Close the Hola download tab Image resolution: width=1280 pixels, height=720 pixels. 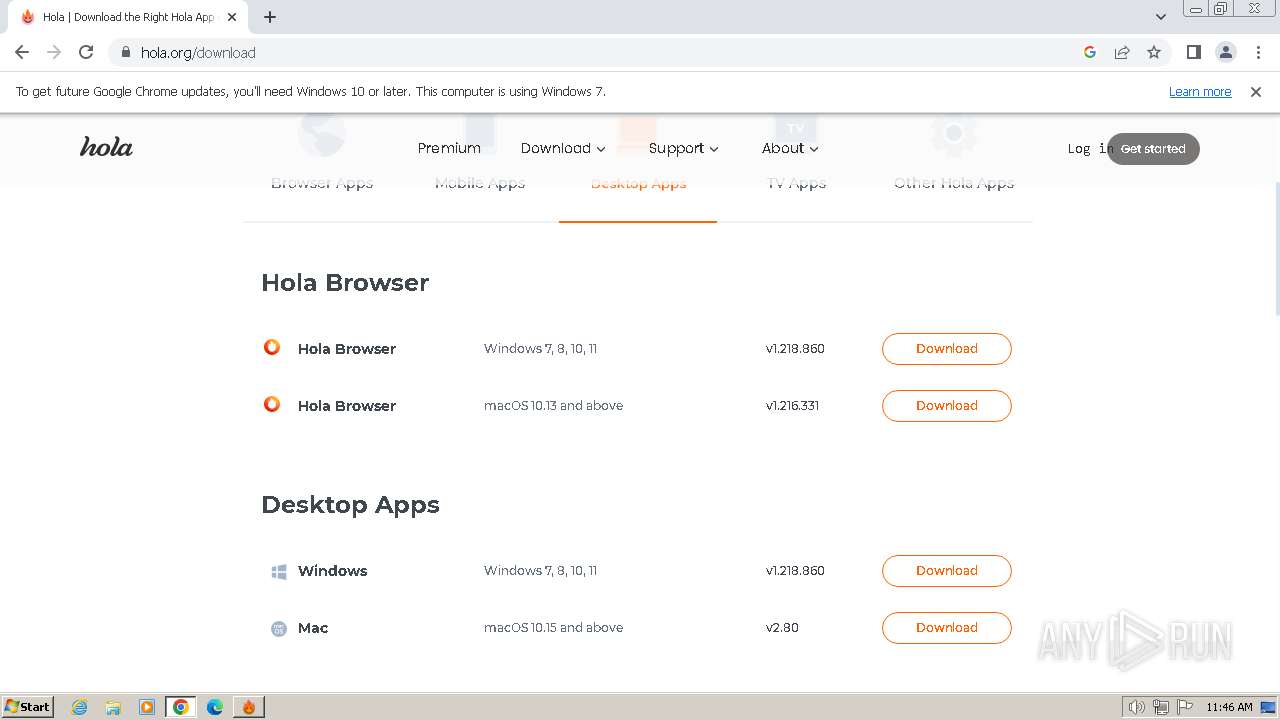click(232, 17)
